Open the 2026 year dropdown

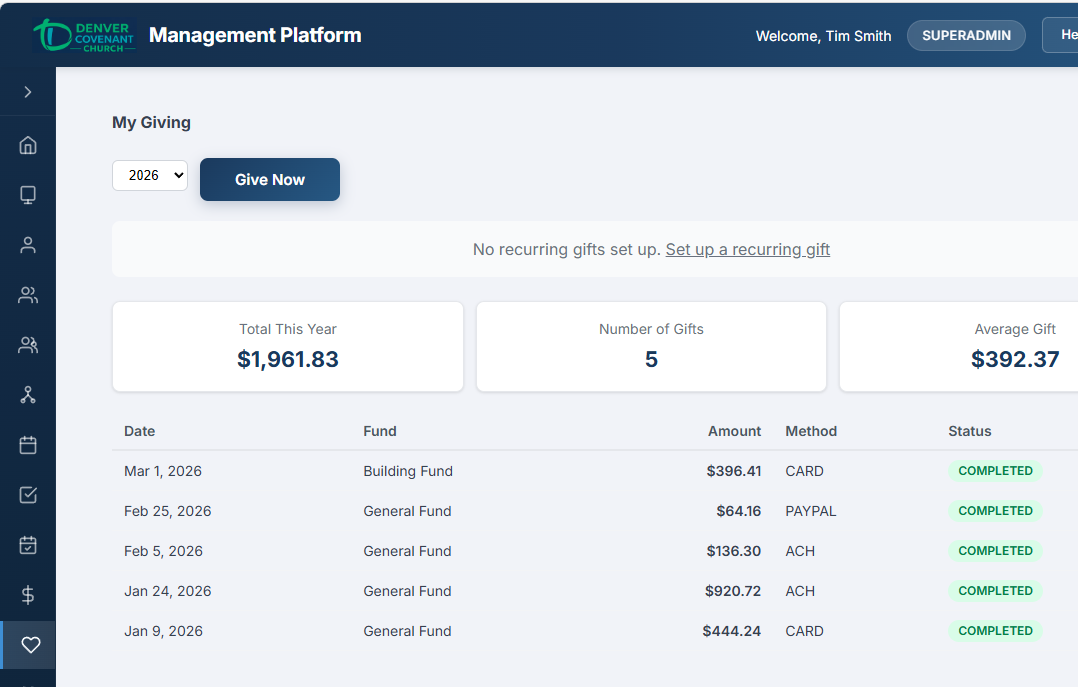[x=150, y=175]
